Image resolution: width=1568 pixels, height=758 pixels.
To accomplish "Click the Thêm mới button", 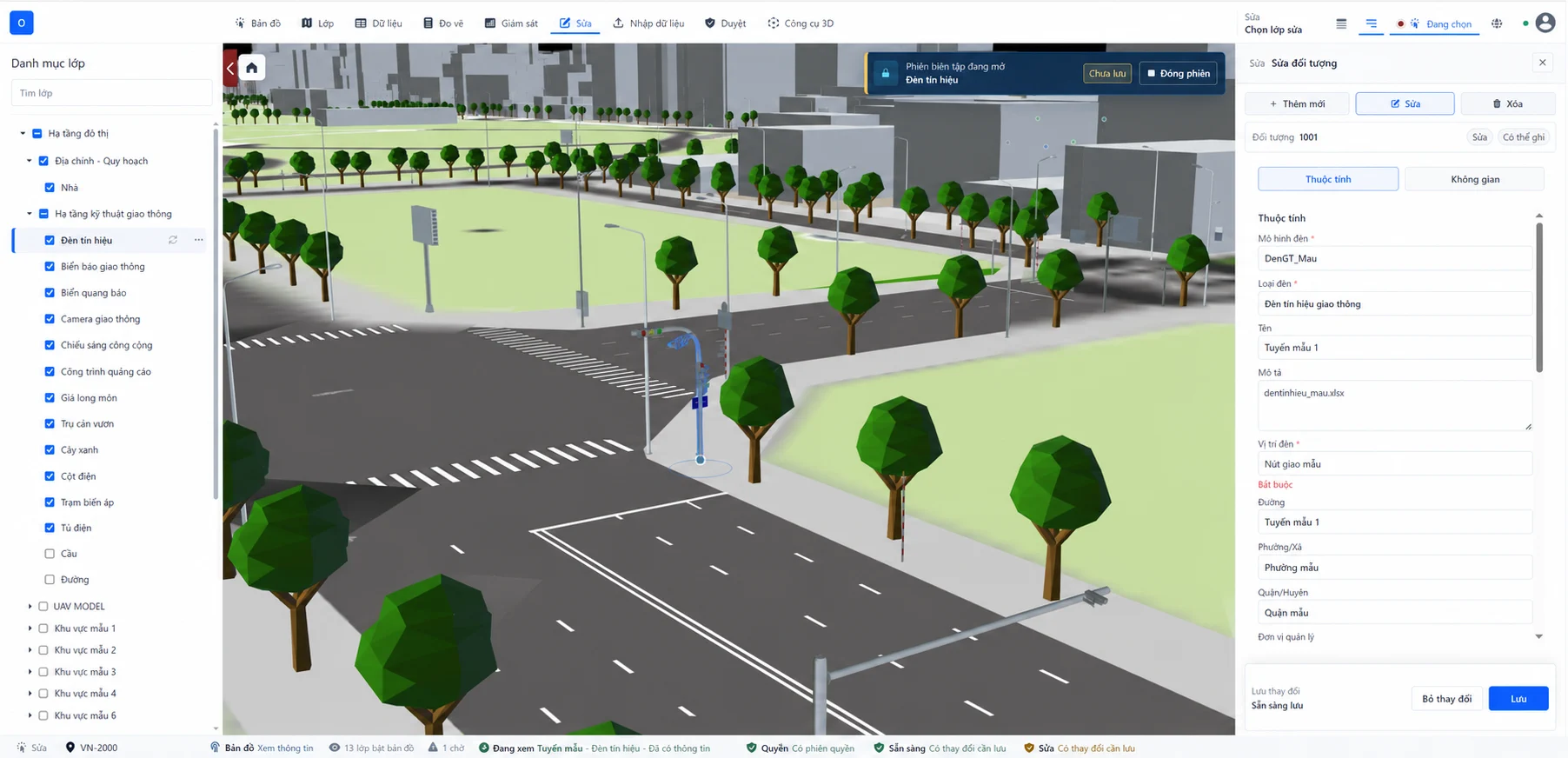I will [x=1297, y=103].
